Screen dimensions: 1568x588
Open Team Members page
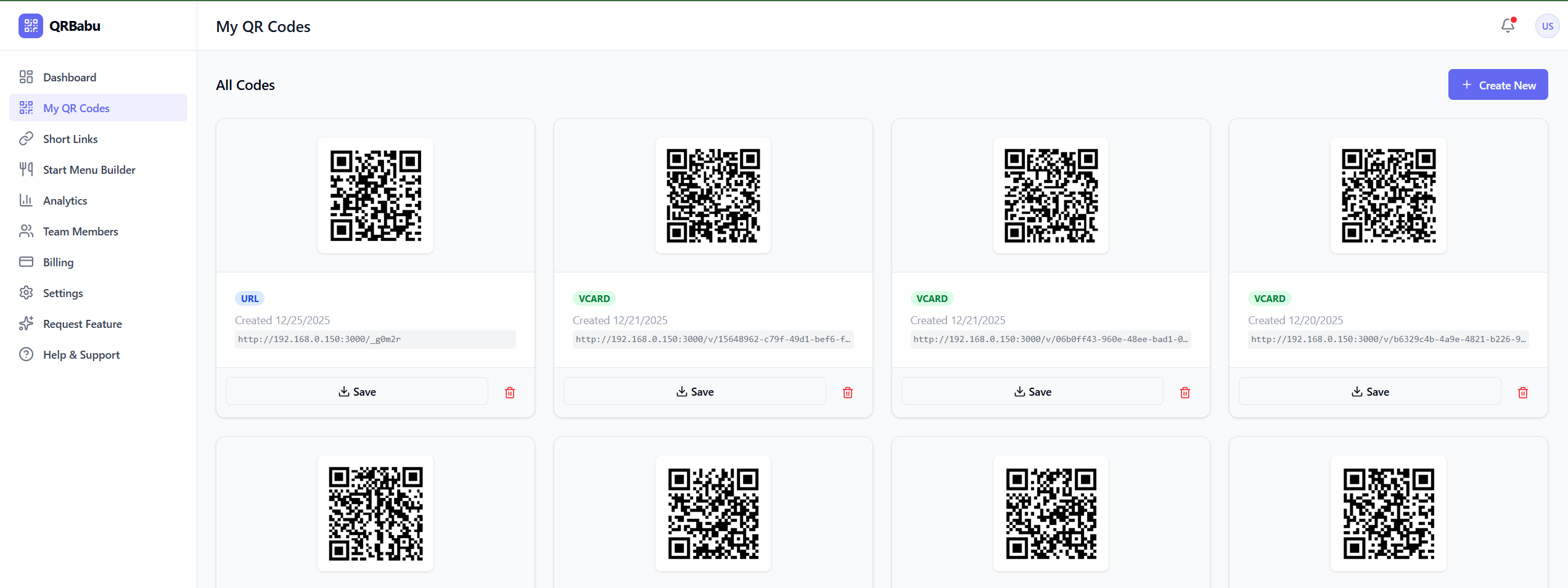tap(98, 231)
